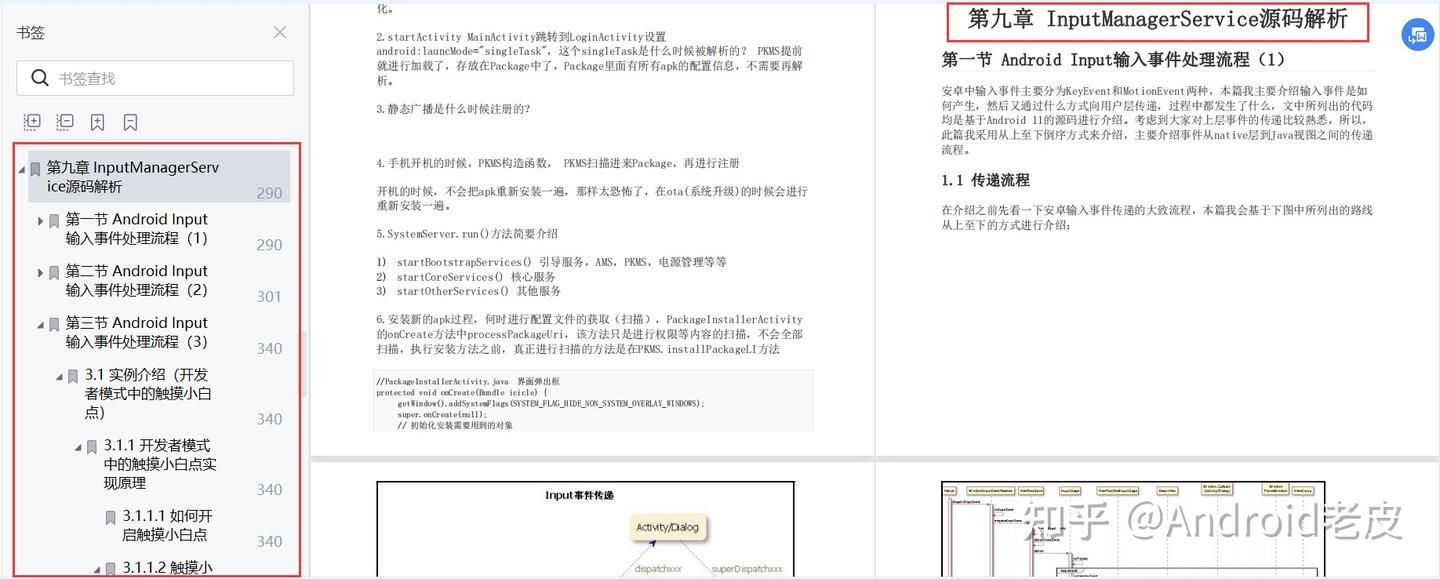Collapse the 第九章 InputManagerService chapter
The height and width of the screenshot is (579, 1440).
(21, 168)
